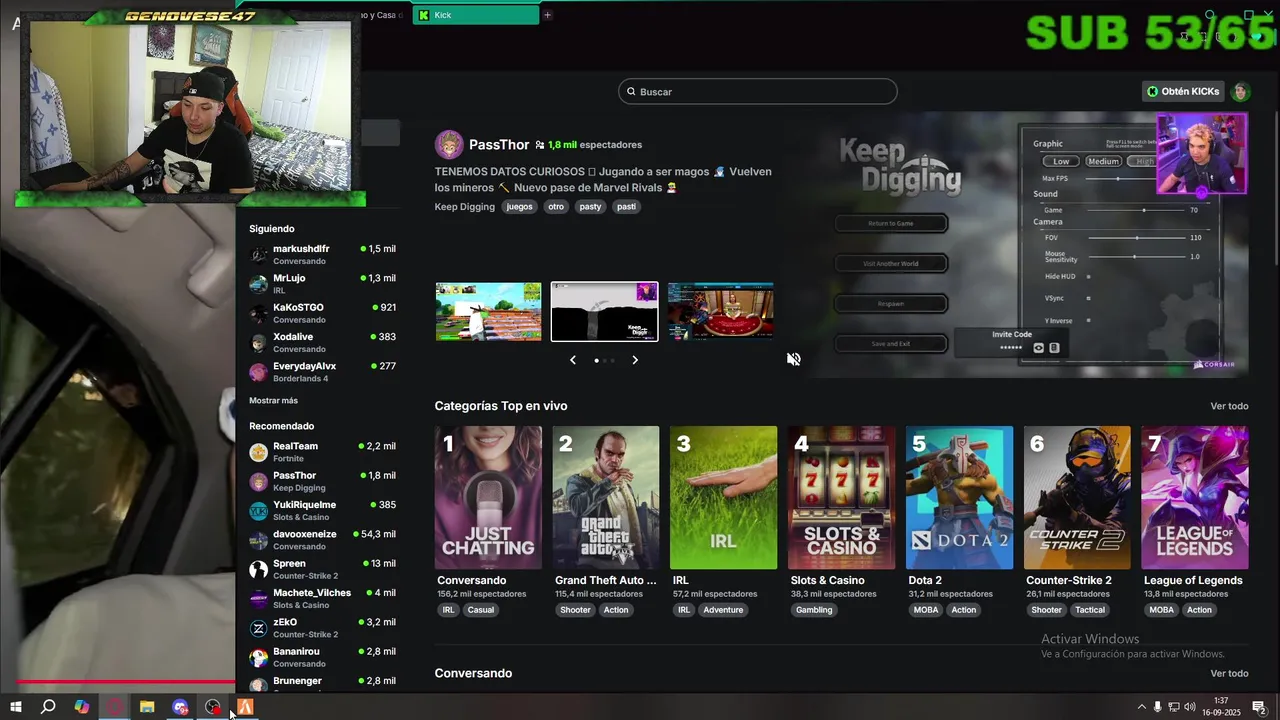Screen dimensions: 1280x720
Task: Click the microphone icon in system tray
Action: [1158, 707]
